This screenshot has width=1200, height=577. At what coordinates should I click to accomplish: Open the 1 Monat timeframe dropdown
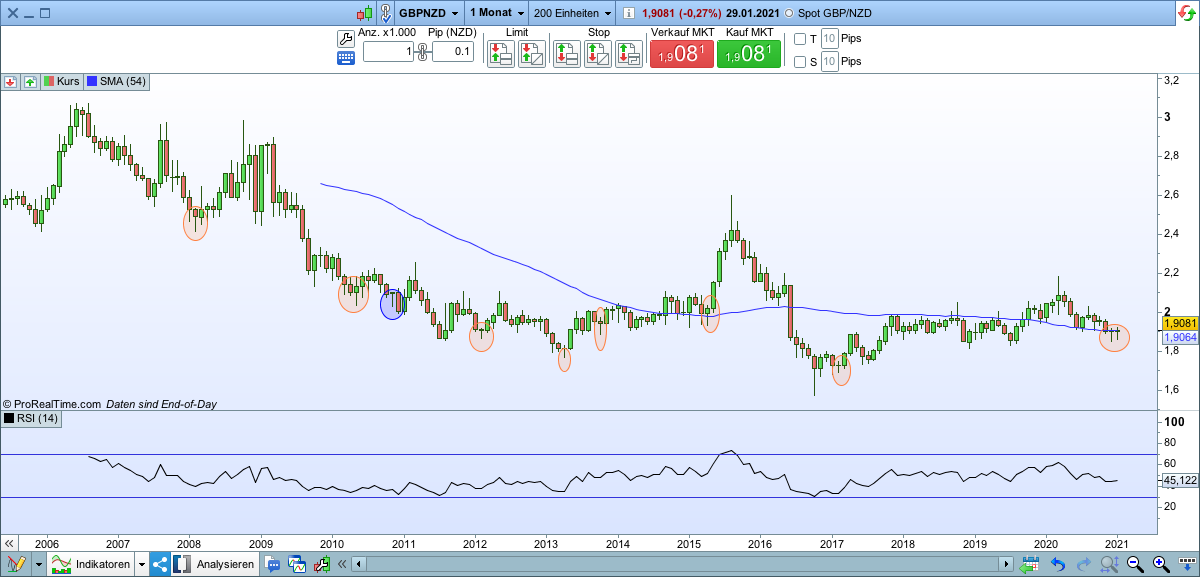(x=494, y=13)
